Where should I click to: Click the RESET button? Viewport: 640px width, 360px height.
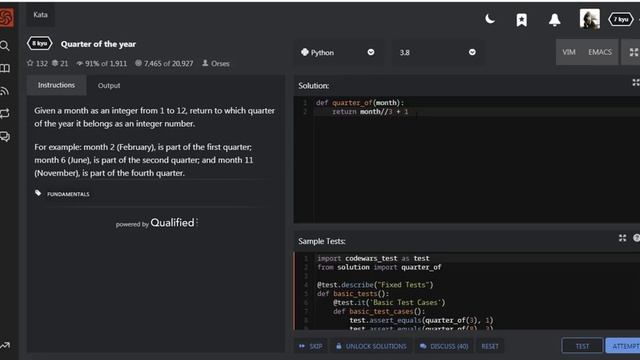490,346
